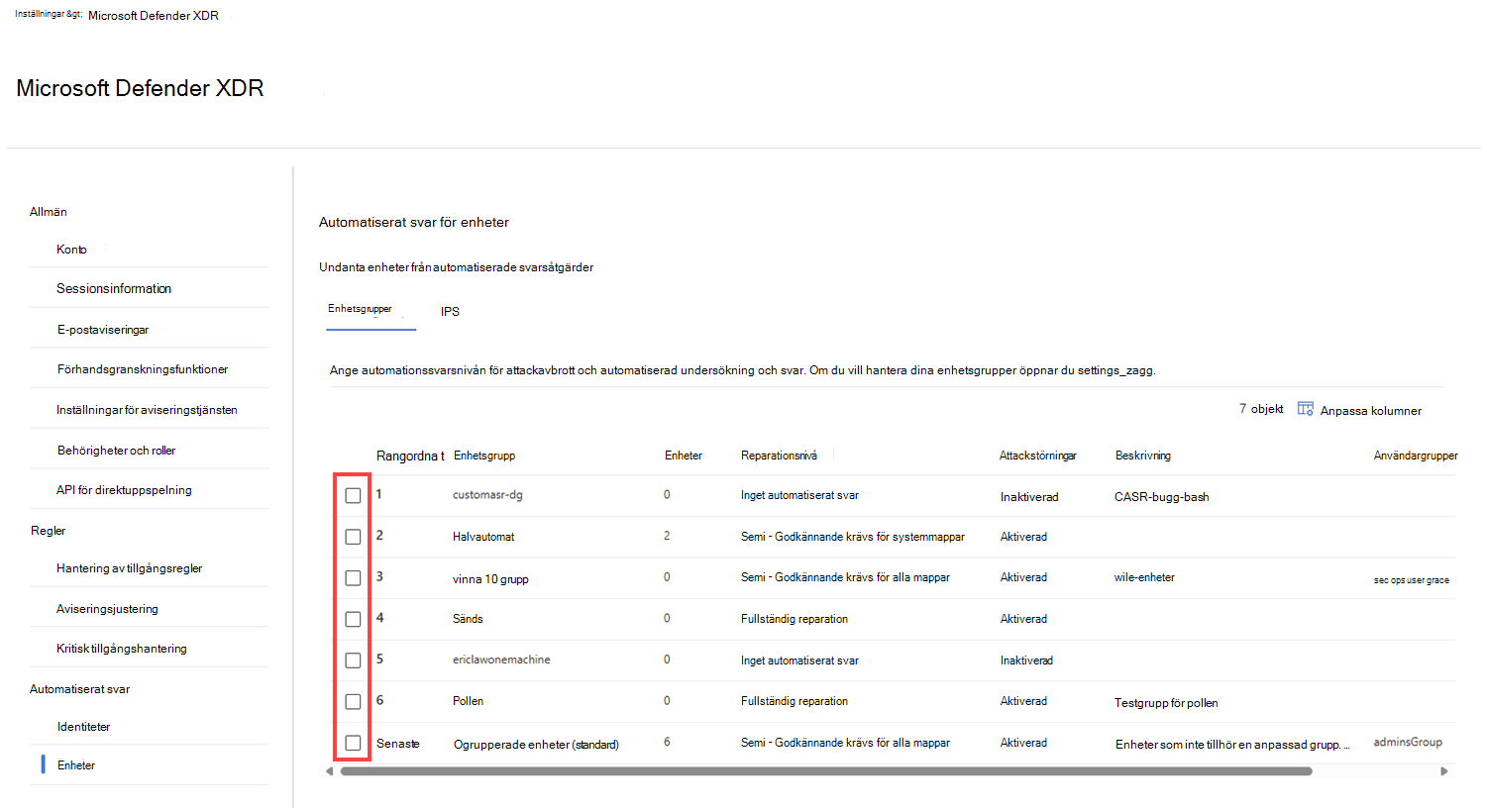
Task: Click the 7 objekt count text
Action: click(1261, 409)
